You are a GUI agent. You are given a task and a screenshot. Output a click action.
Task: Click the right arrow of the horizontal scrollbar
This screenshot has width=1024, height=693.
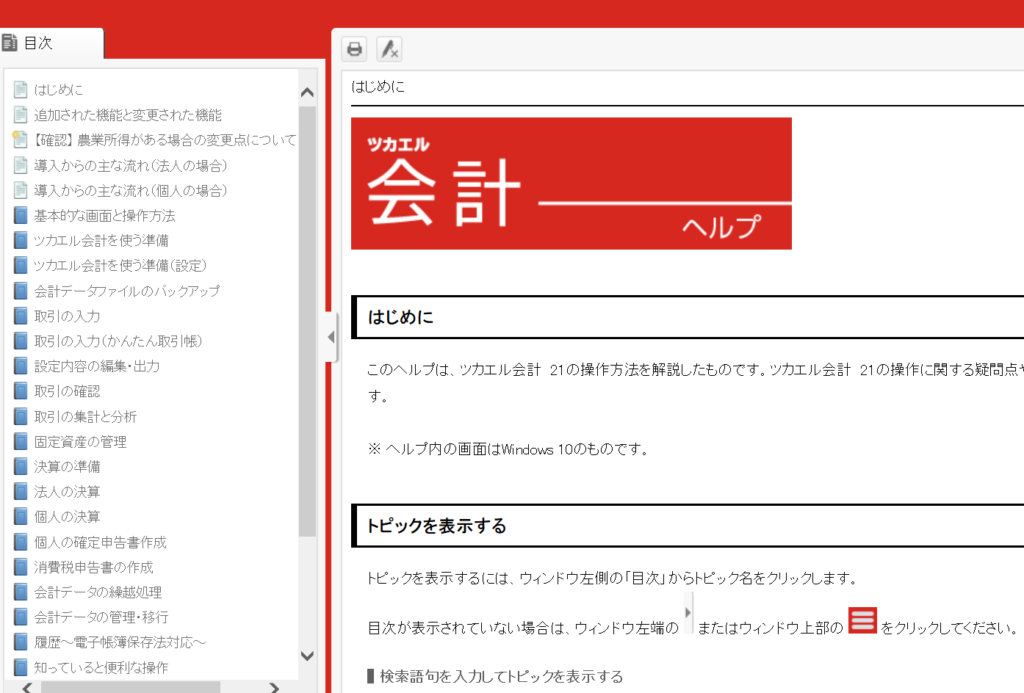(x=274, y=687)
